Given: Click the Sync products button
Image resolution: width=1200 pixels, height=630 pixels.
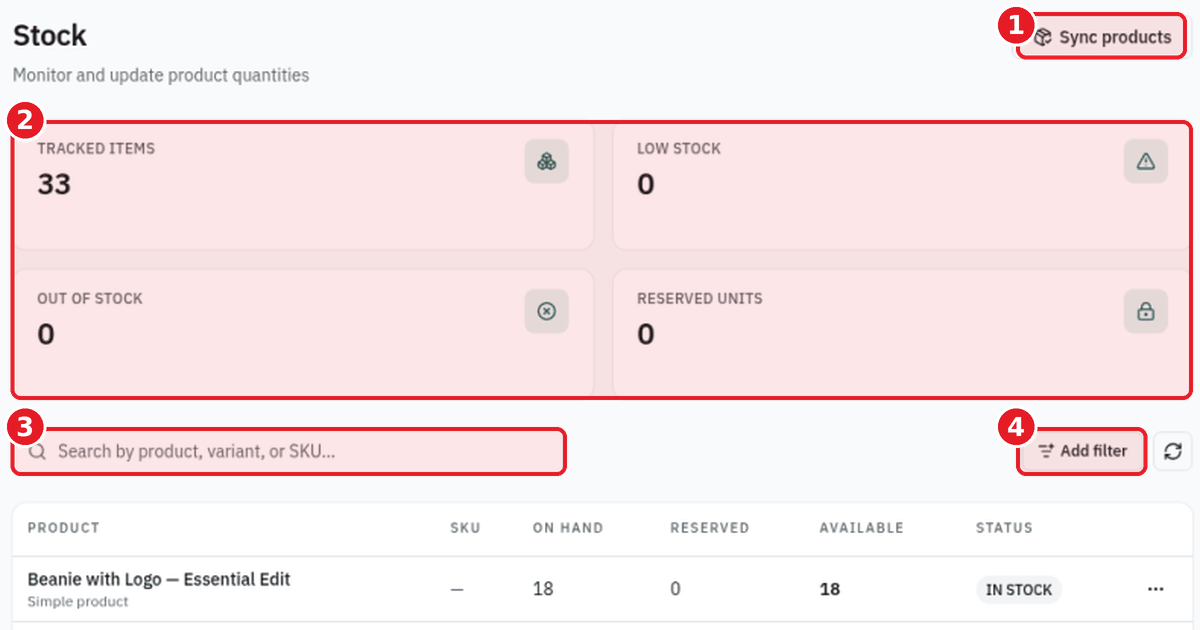Looking at the screenshot, I should 1102,37.
